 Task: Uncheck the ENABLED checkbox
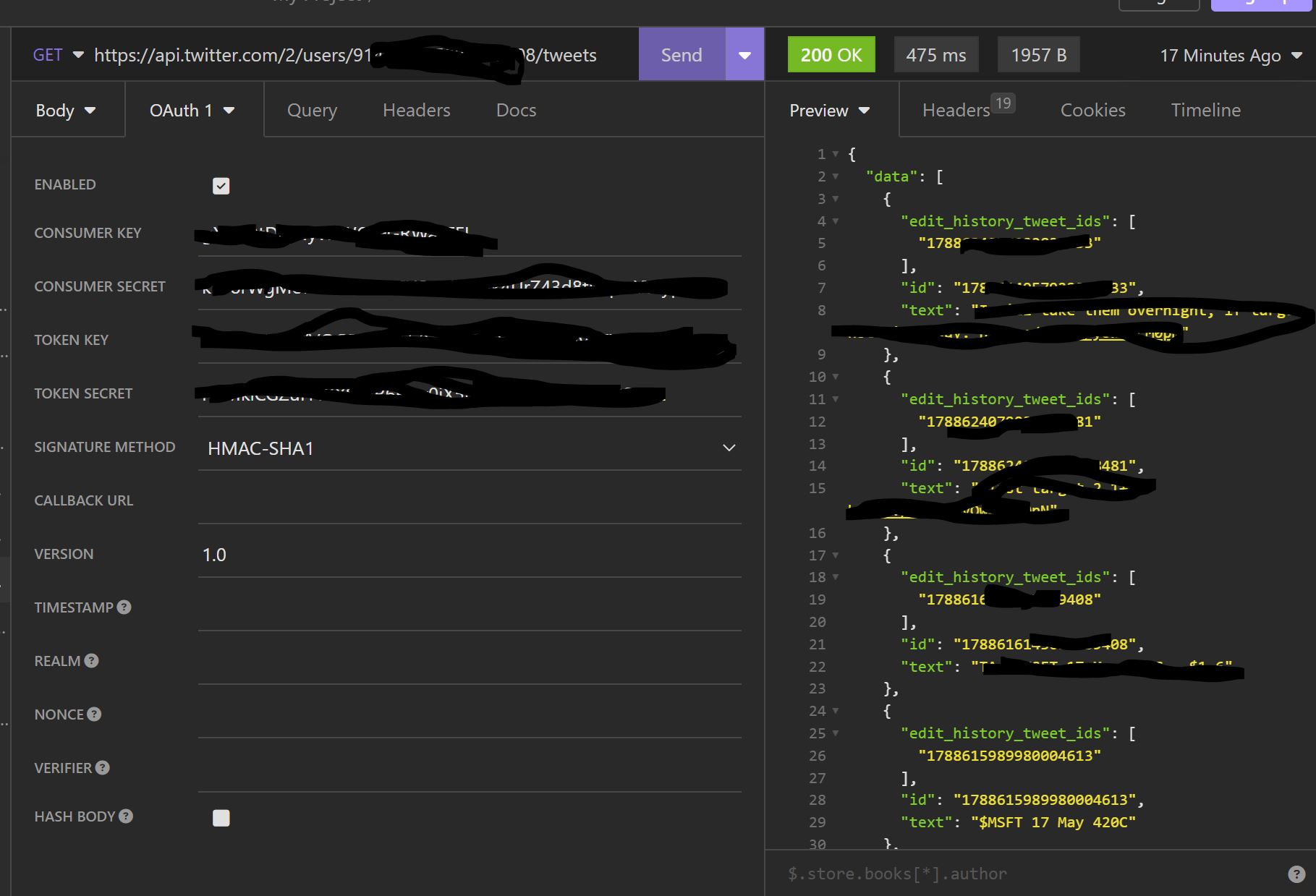click(221, 186)
